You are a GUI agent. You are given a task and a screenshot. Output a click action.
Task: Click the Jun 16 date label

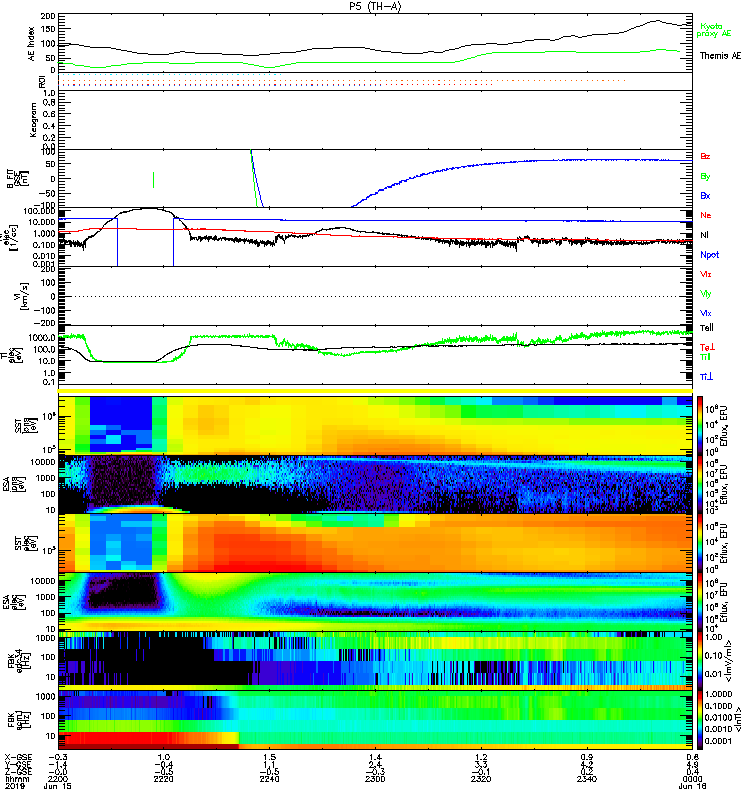(x=692, y=786)
